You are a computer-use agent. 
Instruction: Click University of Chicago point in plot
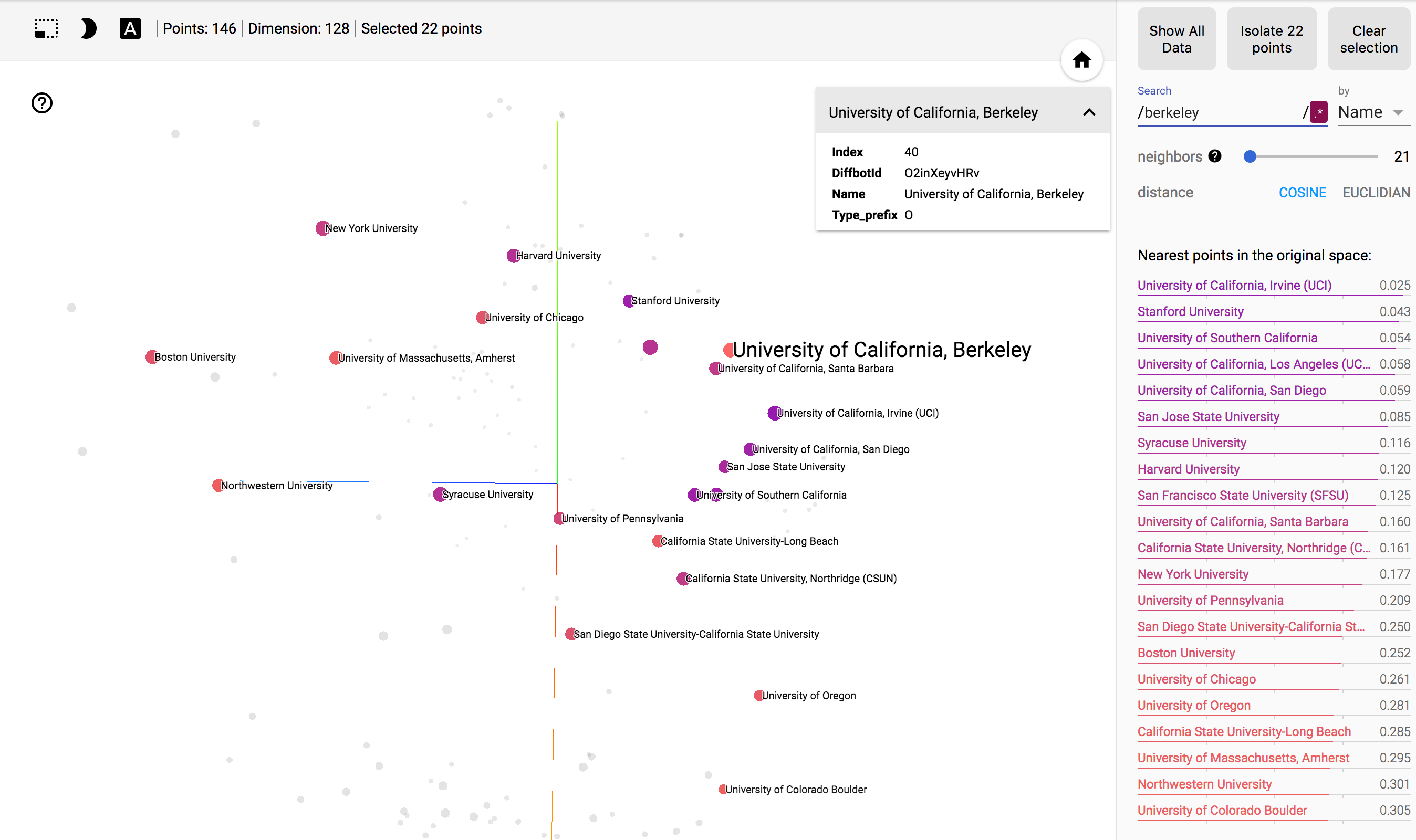[x=482, y=318]
